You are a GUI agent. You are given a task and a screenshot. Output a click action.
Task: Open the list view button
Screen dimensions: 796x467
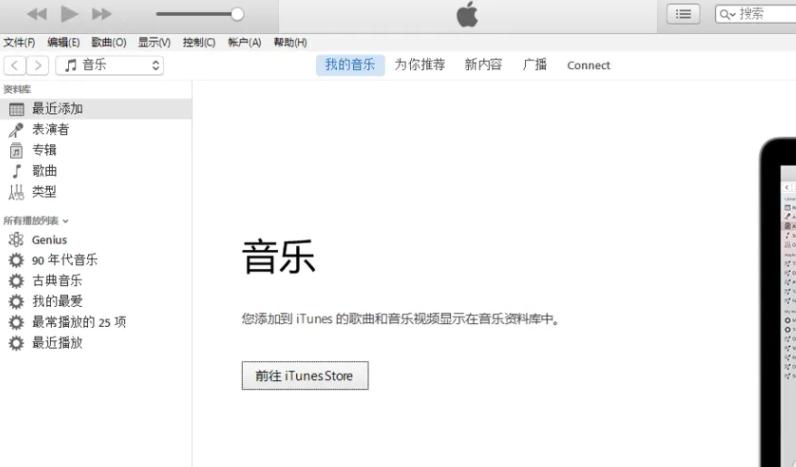point(683,14)
